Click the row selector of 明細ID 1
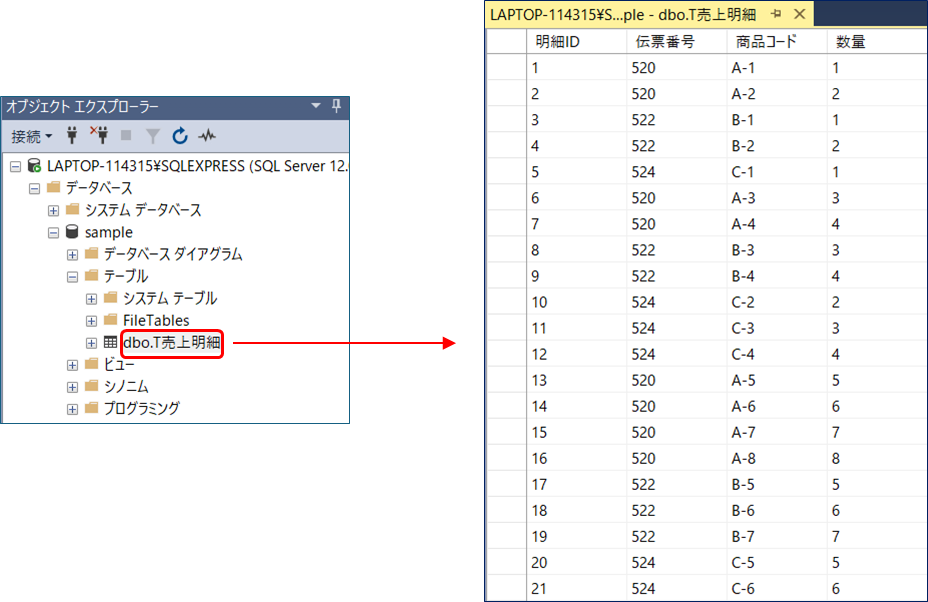This screenshot has width=928, height=602. point(506,67)
